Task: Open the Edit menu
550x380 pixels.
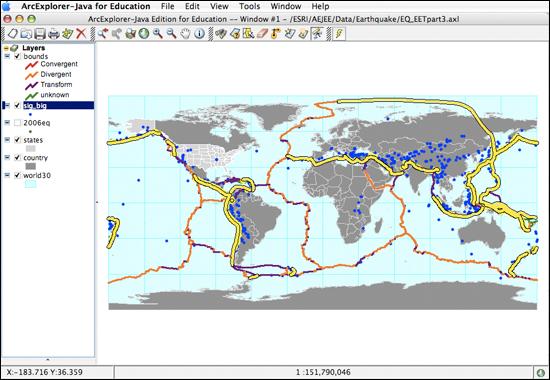Action: tap(192, 6)
